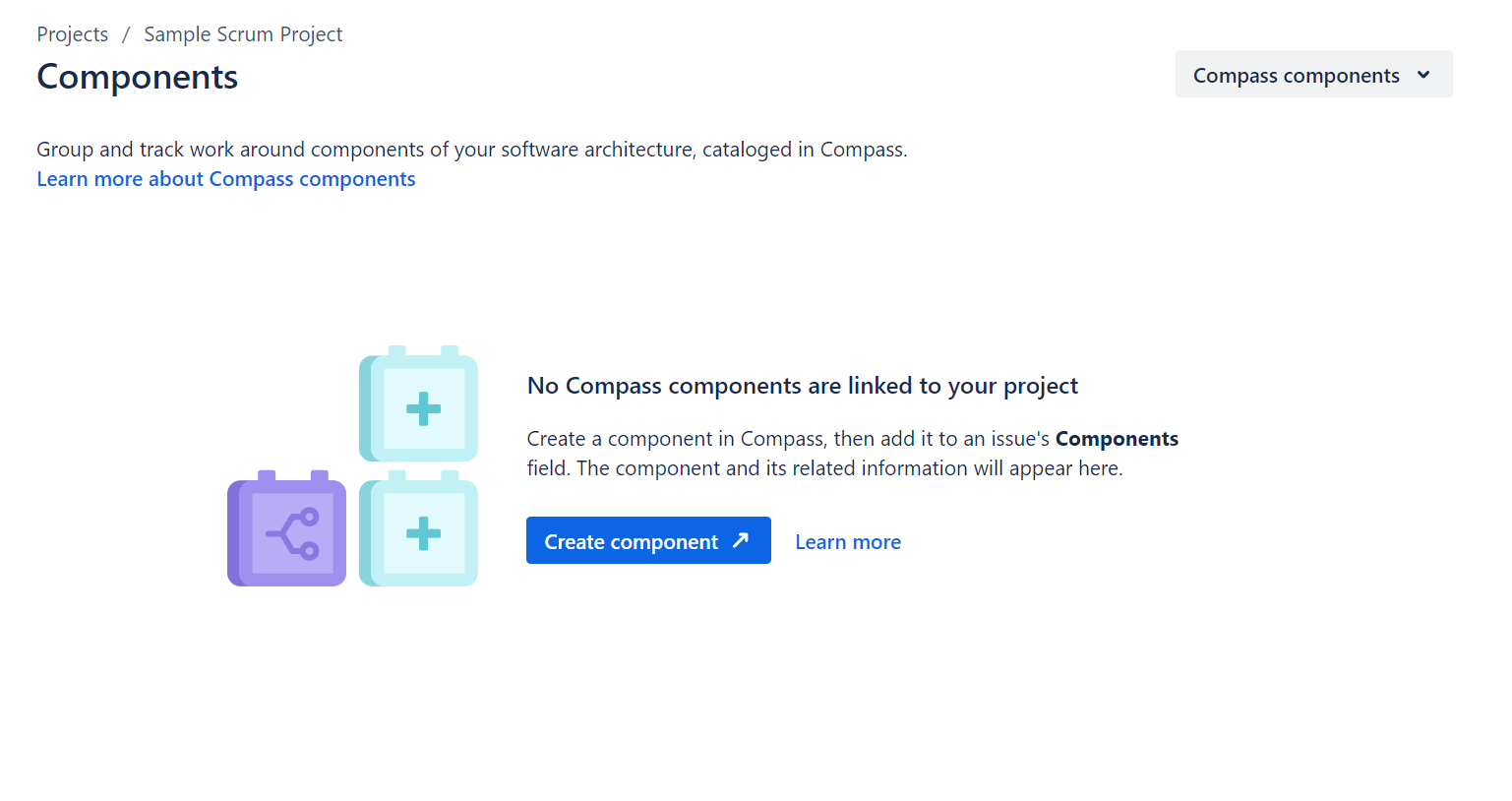Image resolution: width=1512 pixels, height=801 pixels.
Task: Click the "No Compass components are linked" heading
Action: pyautogui.click(x=802, y=386)
